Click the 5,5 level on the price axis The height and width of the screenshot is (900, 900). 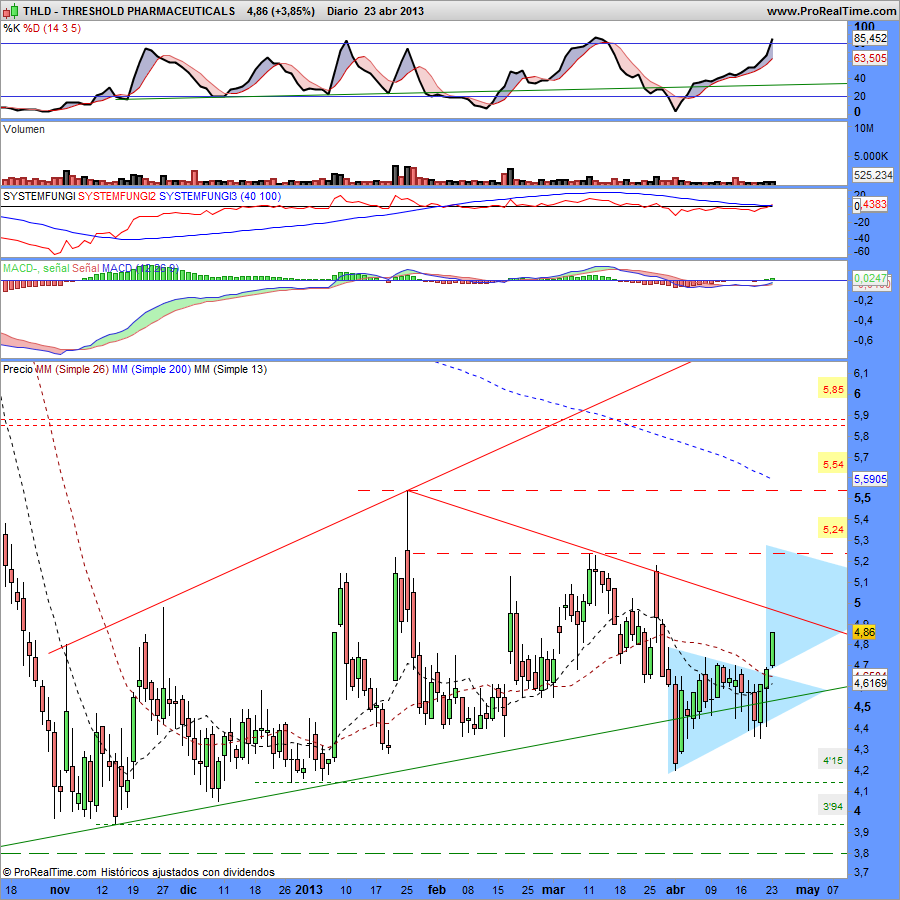pyautogui.click(x=862, y=498)
